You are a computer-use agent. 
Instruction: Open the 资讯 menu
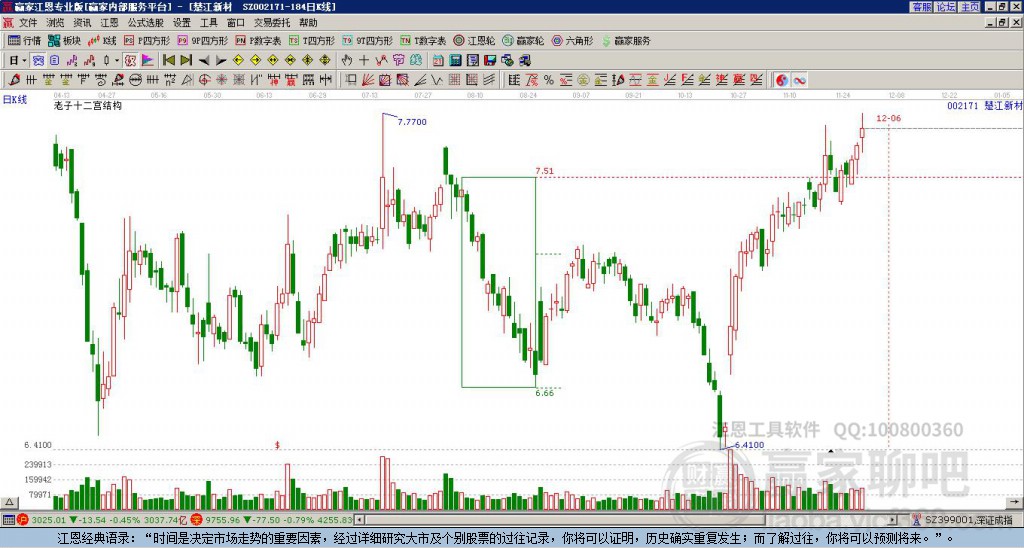[82, 23]
